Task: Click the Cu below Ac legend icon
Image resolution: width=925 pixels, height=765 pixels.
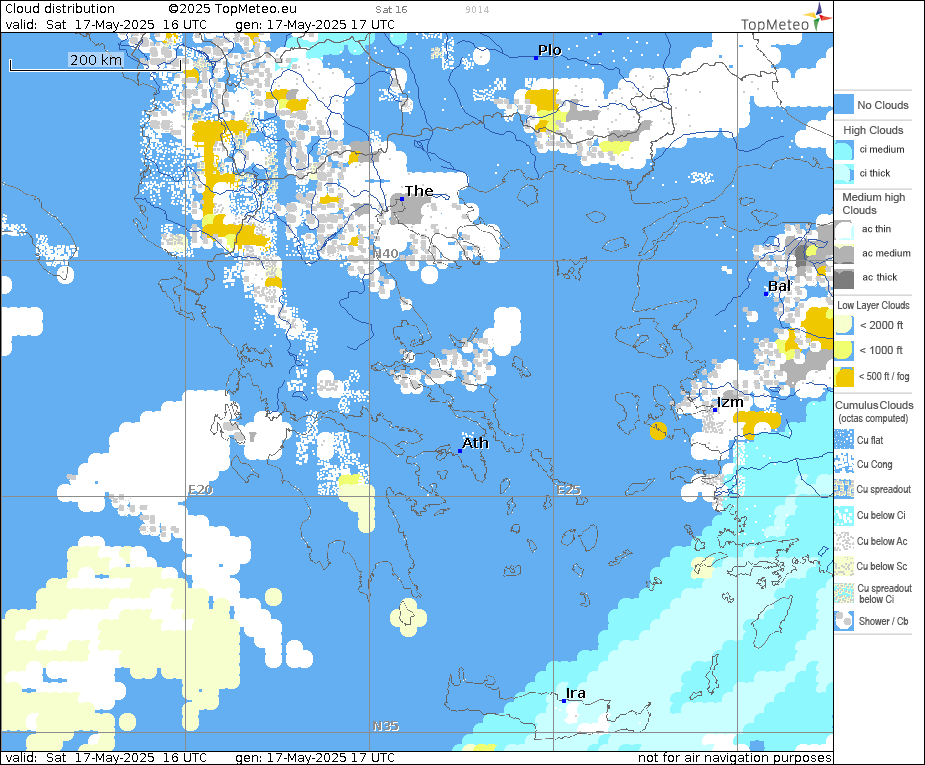Action: pyautogui.click(x=844, y=541)
